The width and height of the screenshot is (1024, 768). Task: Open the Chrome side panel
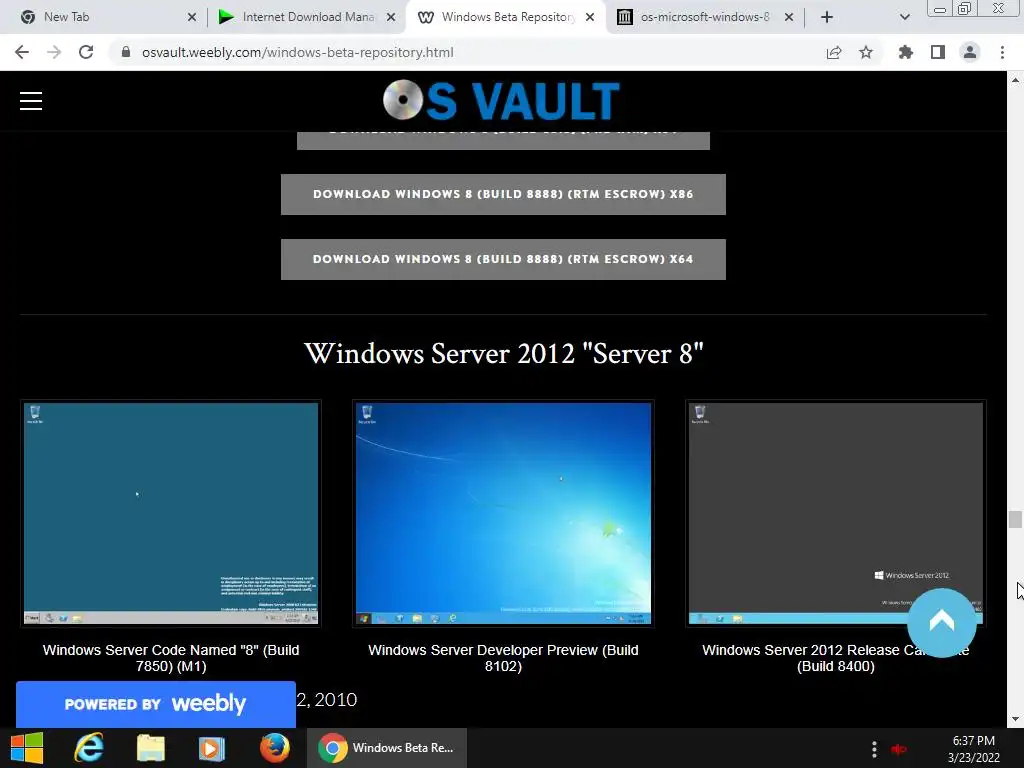tap(938, 52)
